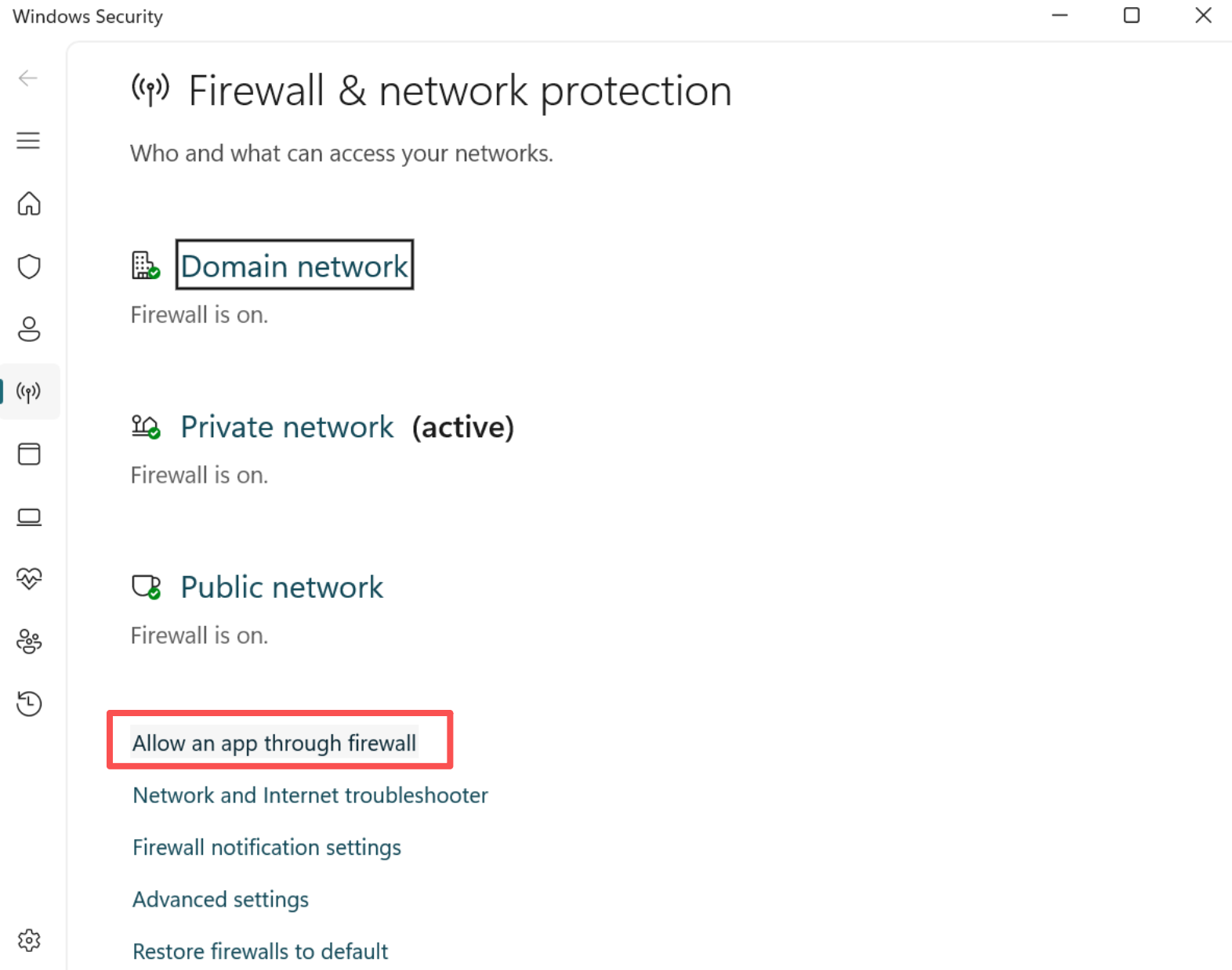
Task: Open Device performance & health heart icon
Action: (x=29, y=579)
